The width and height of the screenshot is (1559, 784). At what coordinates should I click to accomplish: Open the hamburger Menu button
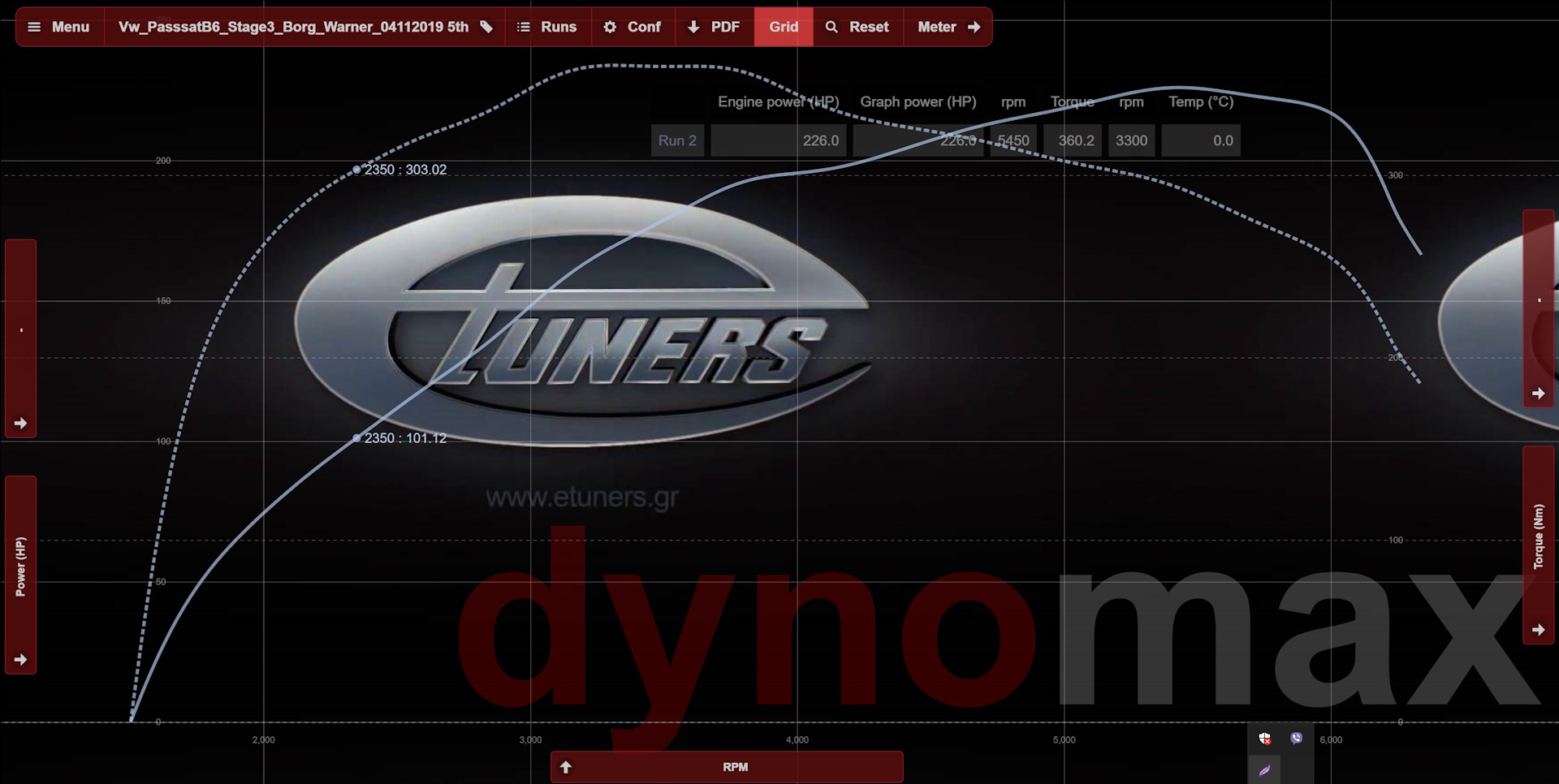tap(59, 27)
